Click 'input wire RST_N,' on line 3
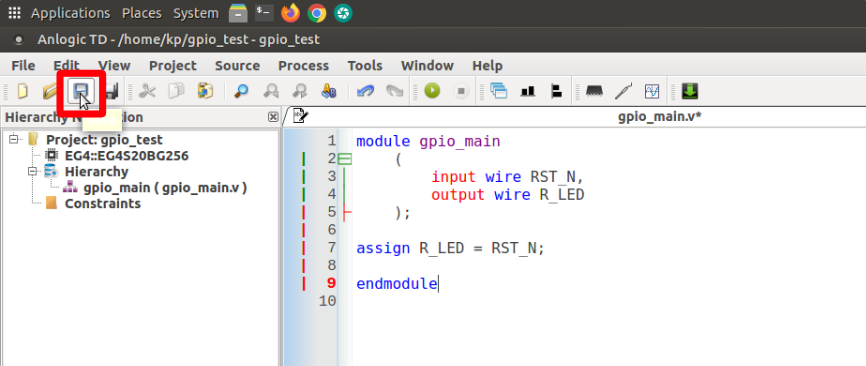 [x=508, y=177]
